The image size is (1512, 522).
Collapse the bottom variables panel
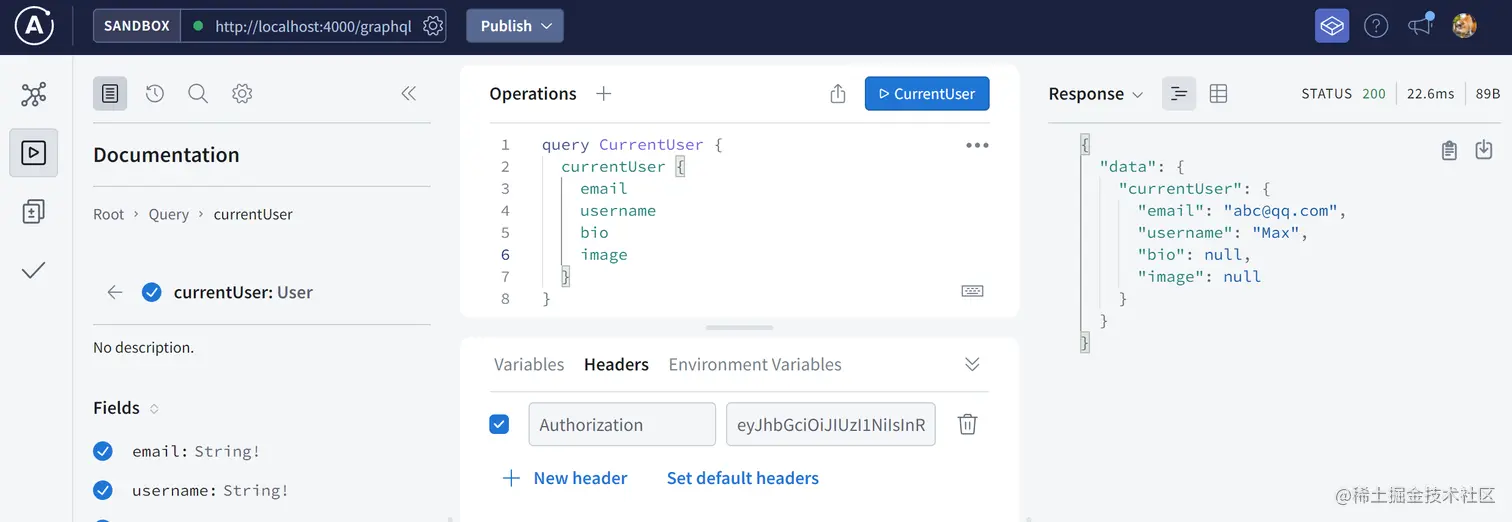click(972, 364)
